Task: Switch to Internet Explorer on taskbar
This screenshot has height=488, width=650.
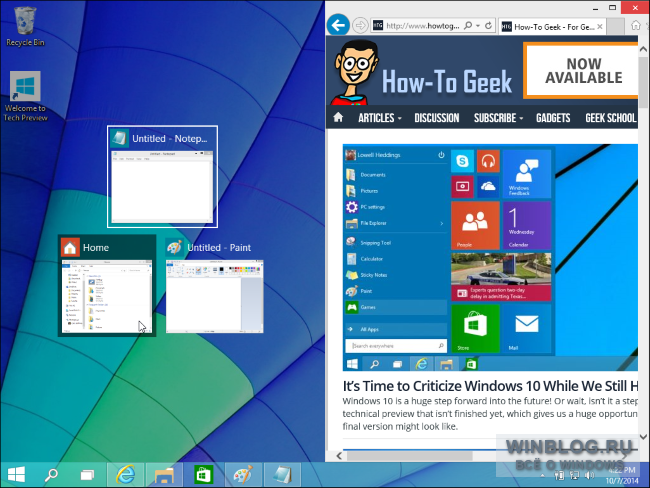Action: [126, 474]
